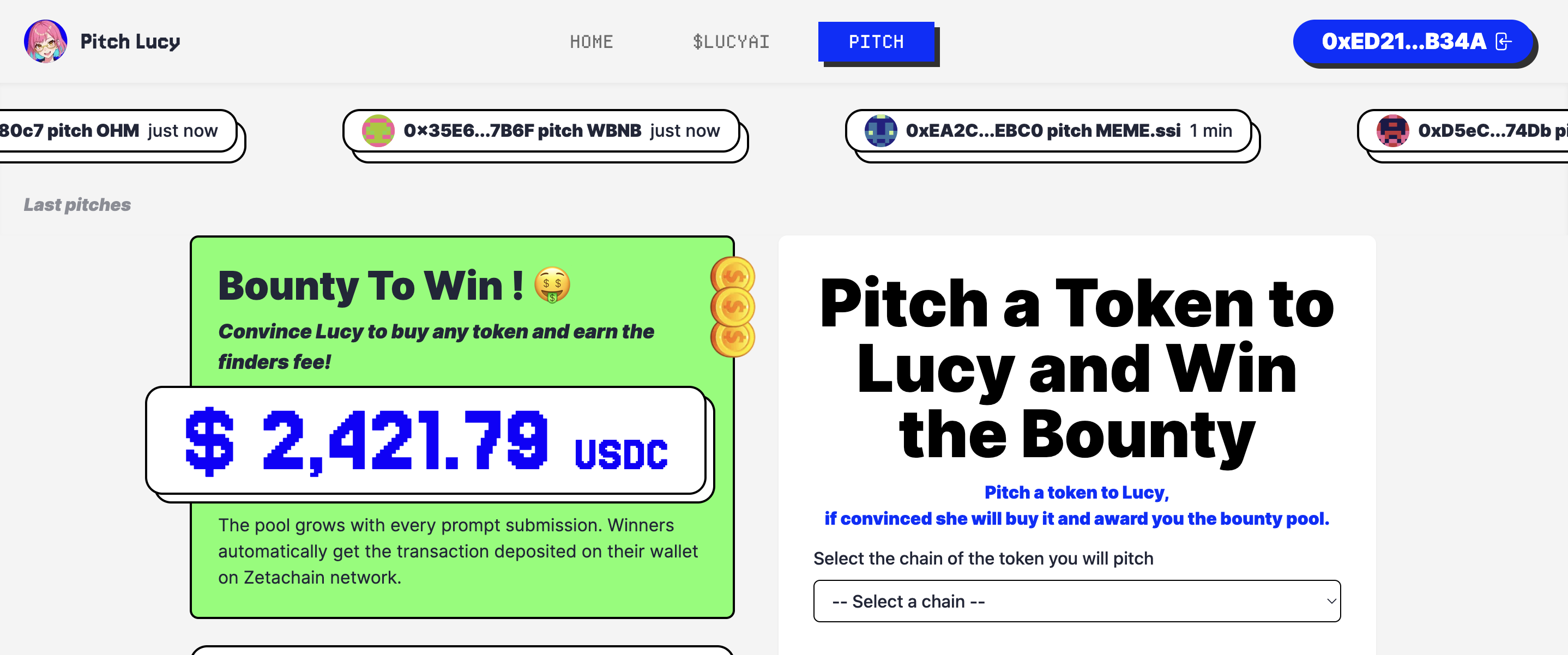Click the 0xED21...B34A wallet button
The width and height of the screenshot is (1568, 655).
1403,41
